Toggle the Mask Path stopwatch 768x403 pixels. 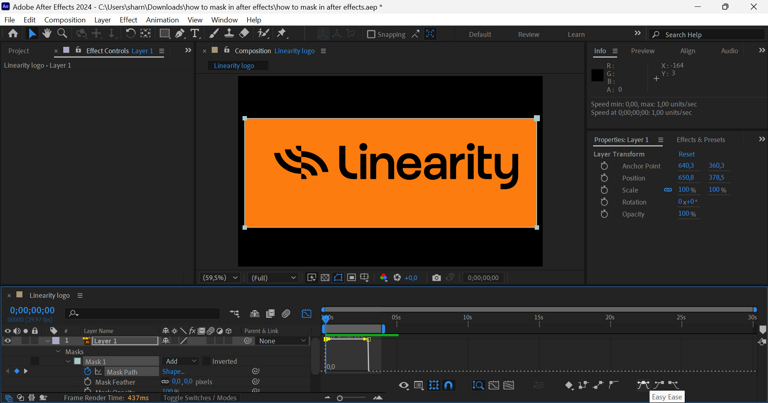click(88, 372)
